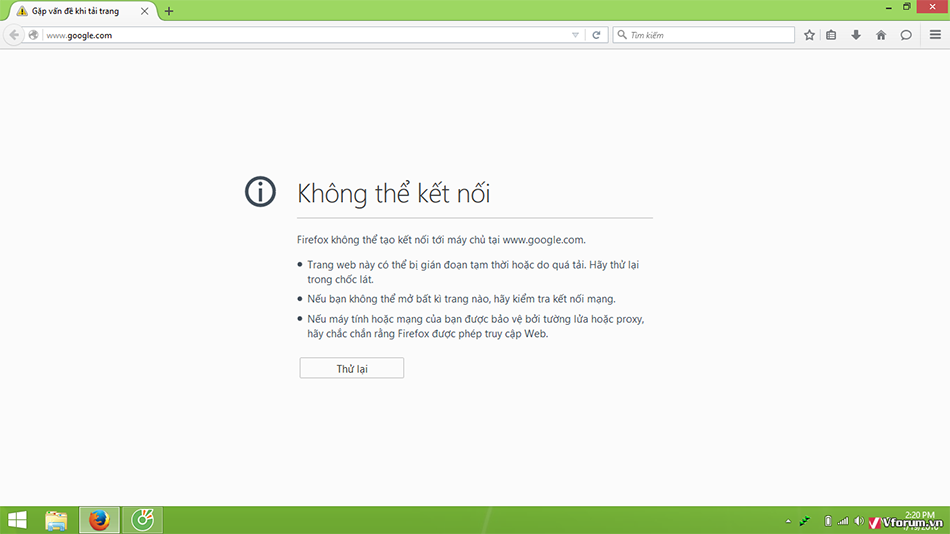
Task: Open the network signal tray icon
Action: tap(843, 521)
